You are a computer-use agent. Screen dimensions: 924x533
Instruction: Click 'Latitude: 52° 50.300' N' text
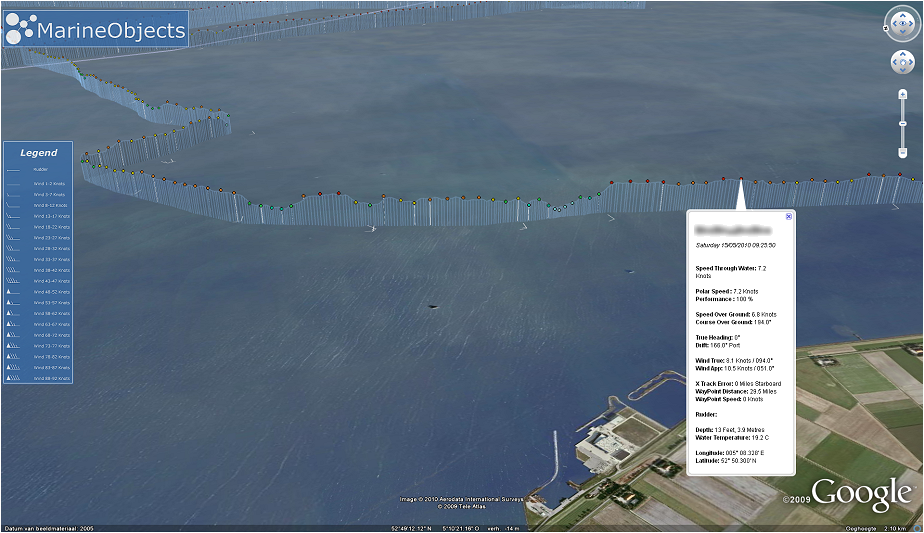727,460
